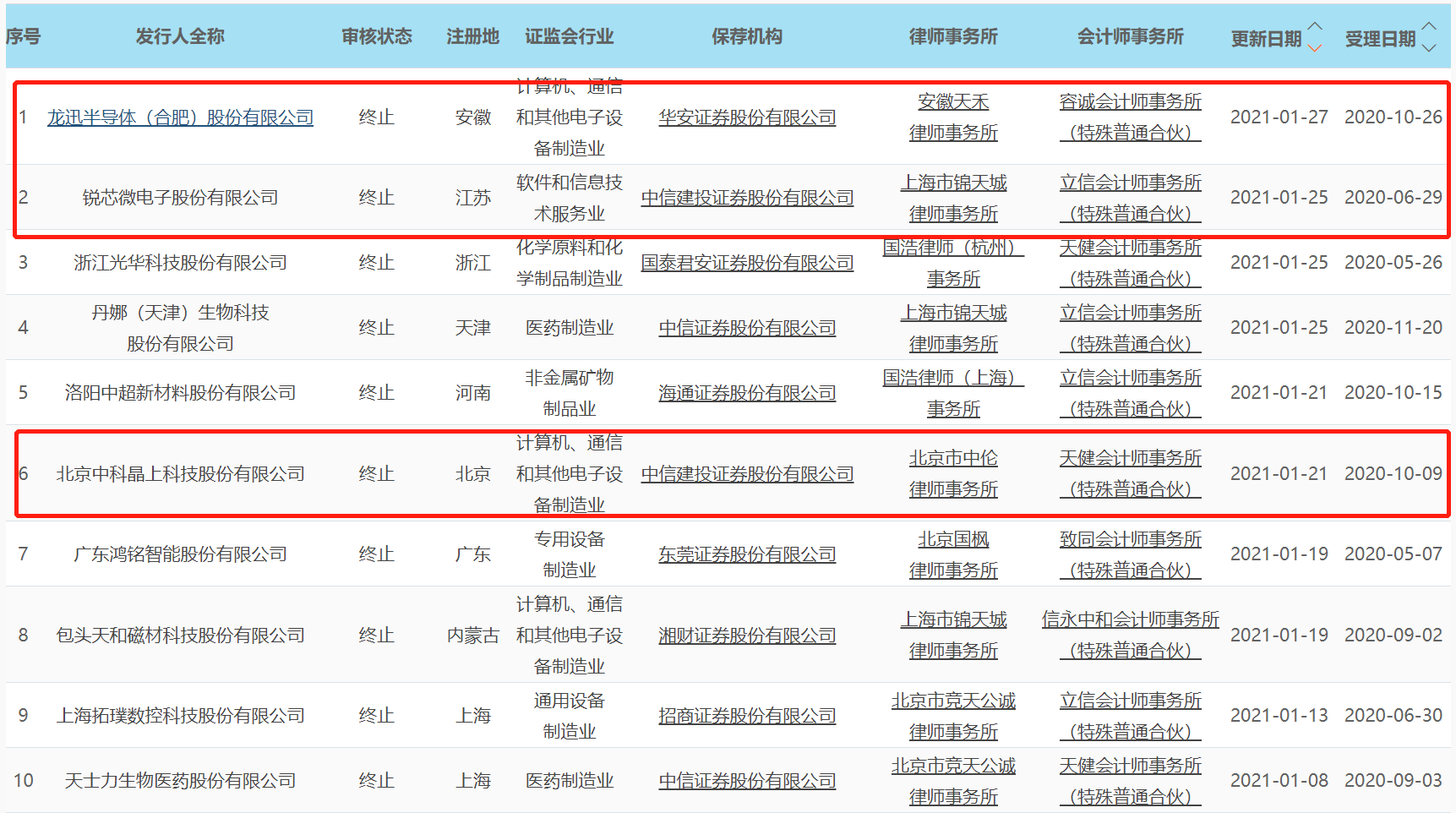
Task: Select 丹娜（天津）生物科技股份有限公司 issuer name
Action: click(x=180, y=328)
